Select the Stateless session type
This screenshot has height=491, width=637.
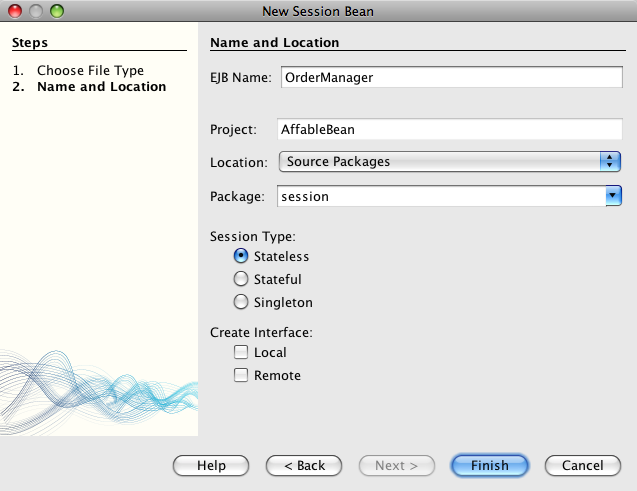(x=241, y=257)
